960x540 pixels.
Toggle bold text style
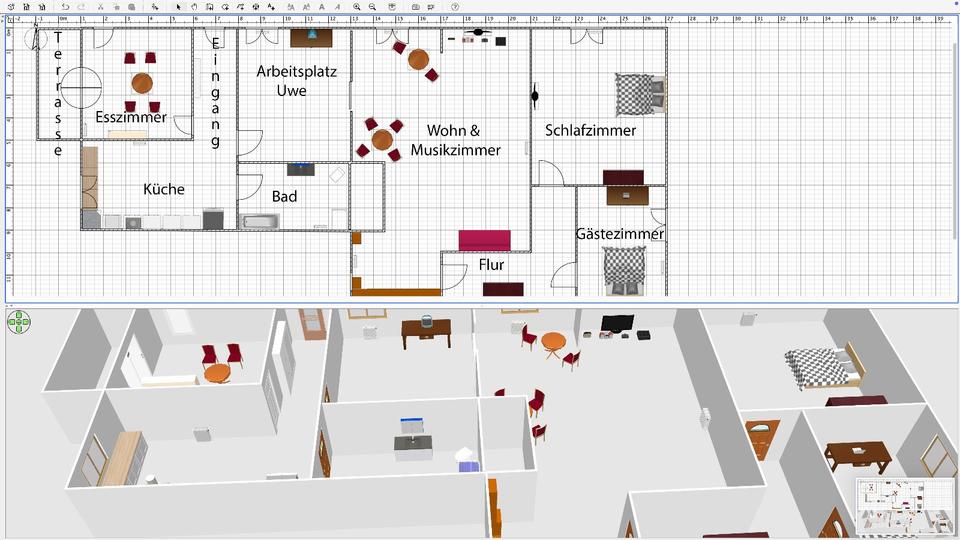pos(322,7)
